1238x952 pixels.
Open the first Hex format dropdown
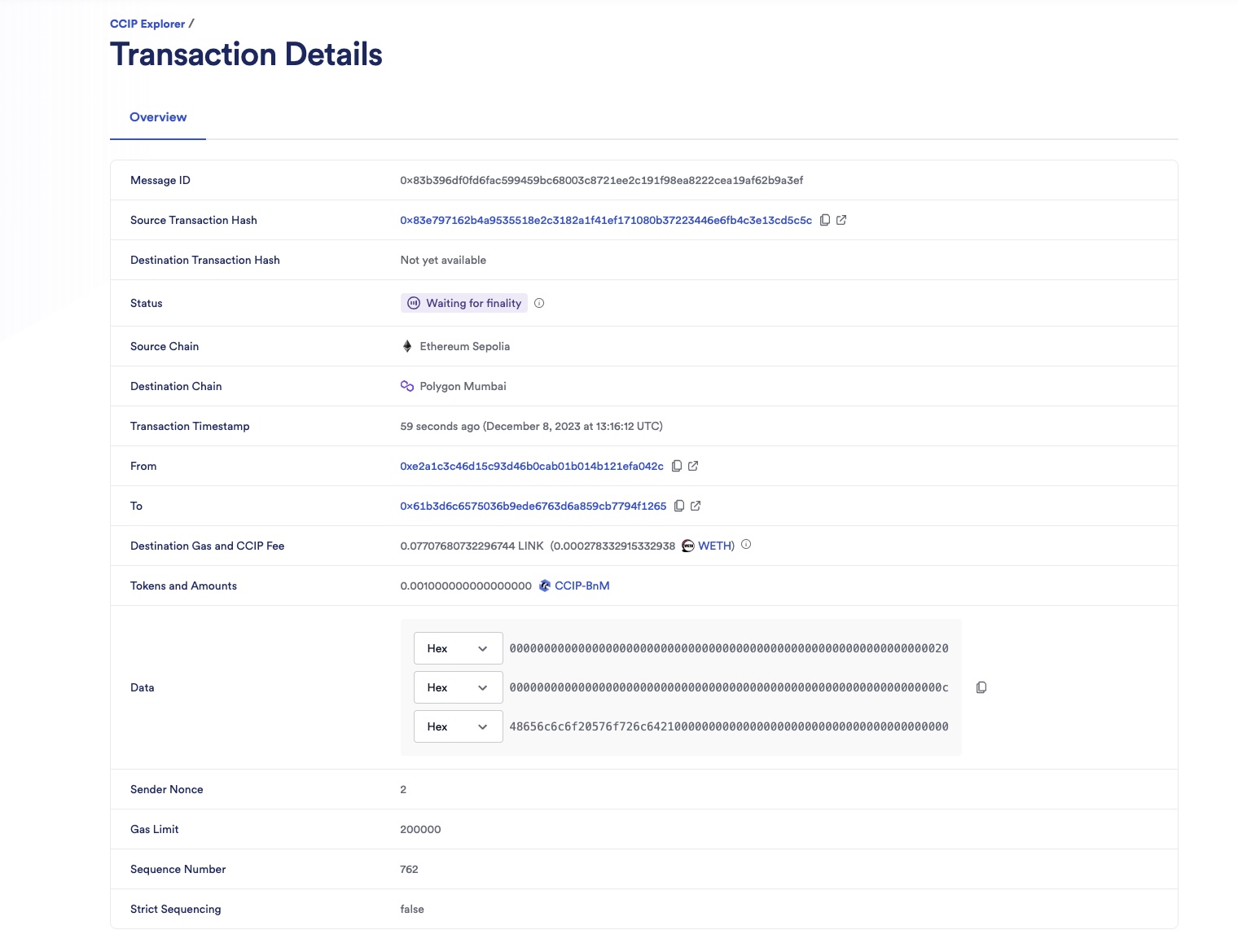pyautogui.click(x=459, y=648)
